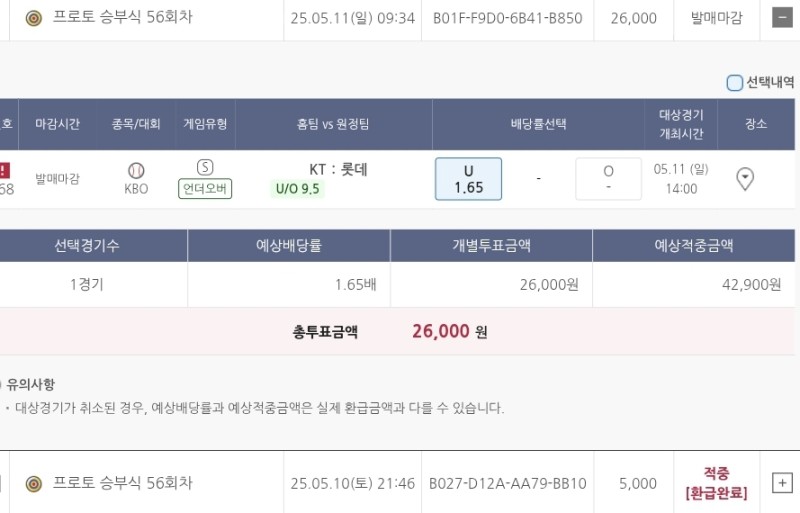Click the Proto icon on the 21:46 ticket
800x513 pixels.
tap(34, 484)
